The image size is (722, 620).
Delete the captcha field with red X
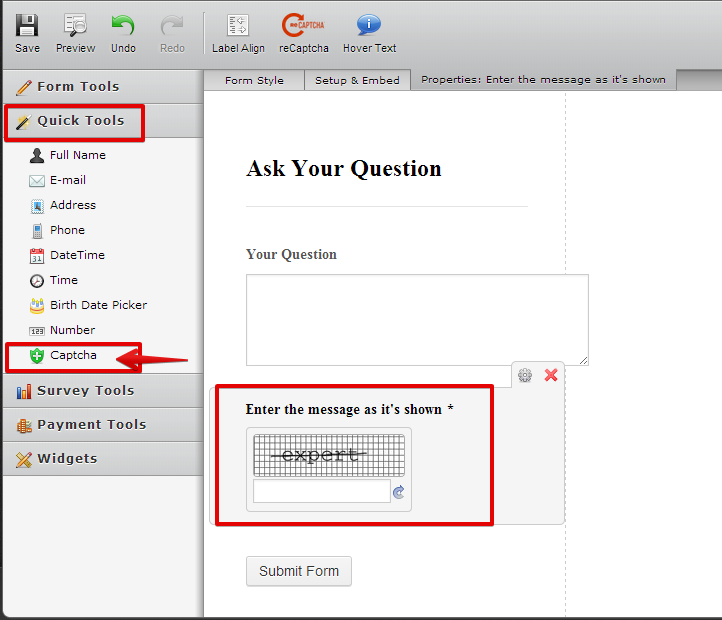coord(551,376)
